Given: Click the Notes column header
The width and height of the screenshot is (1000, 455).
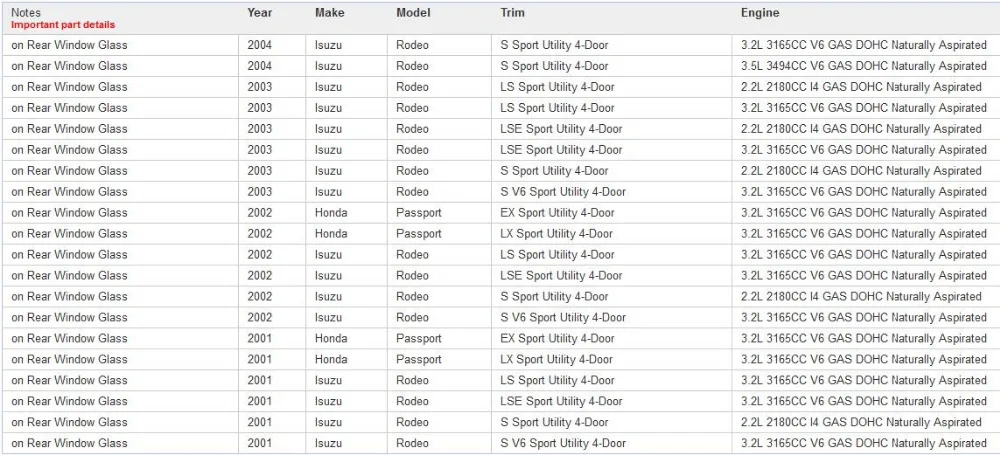Looking at the screenshot, I should (25, 13).
